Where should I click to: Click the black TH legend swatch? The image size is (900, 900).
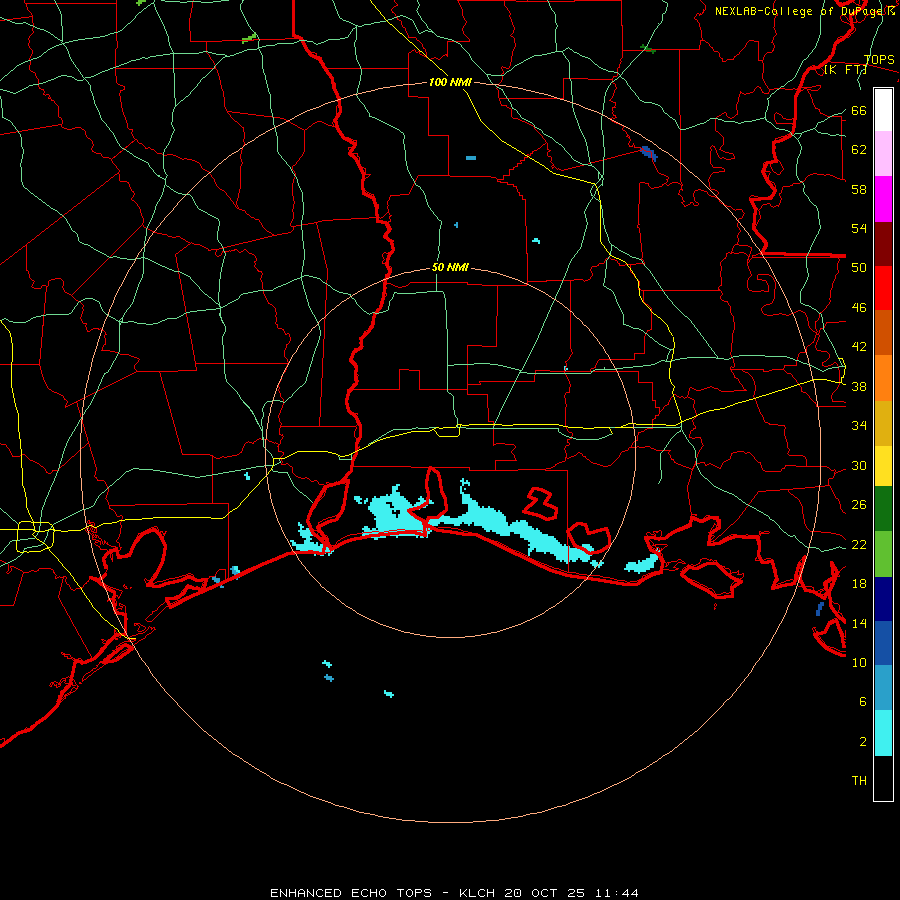pos(883,778)
